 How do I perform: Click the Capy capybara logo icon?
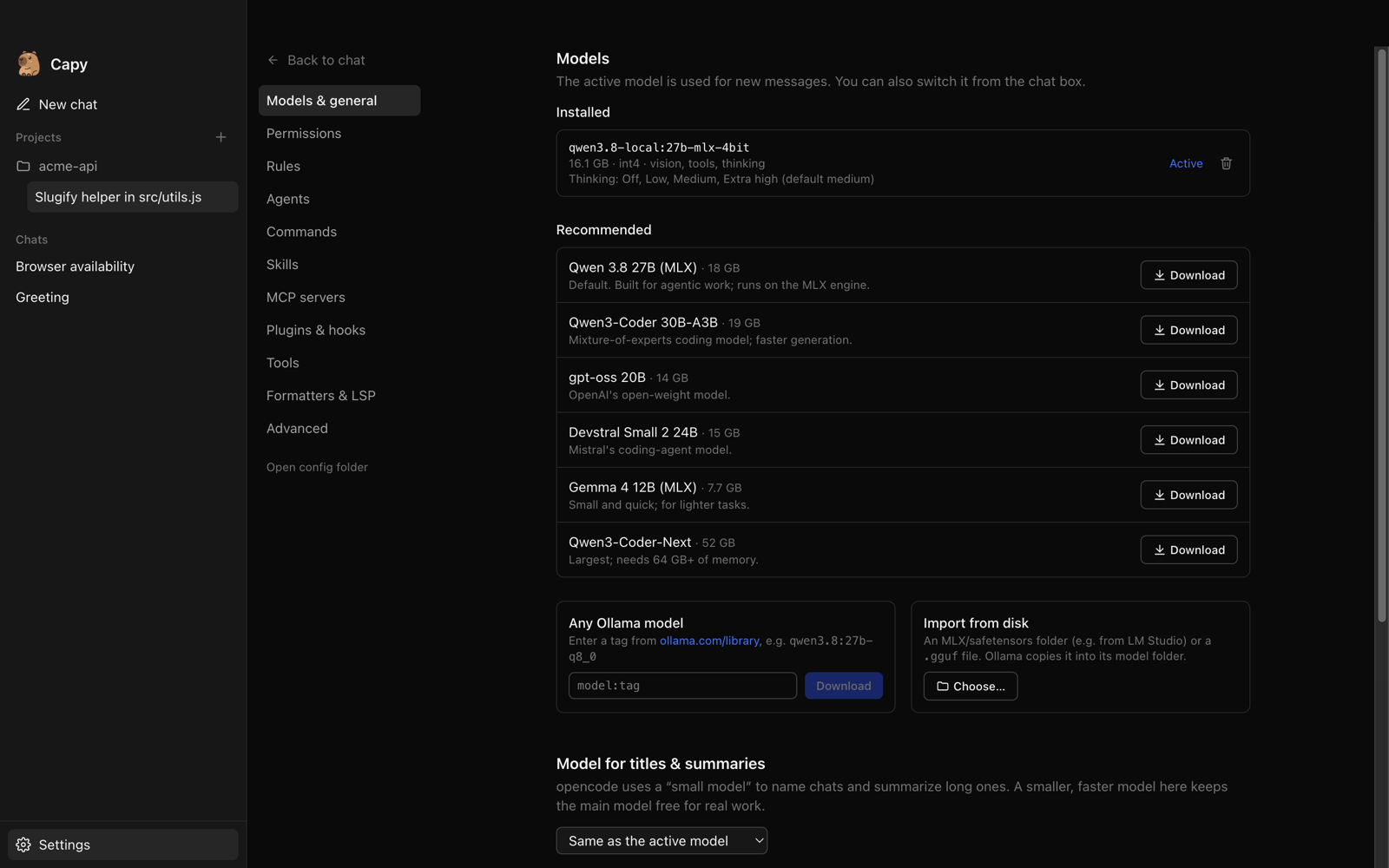[x=29, y=63]
